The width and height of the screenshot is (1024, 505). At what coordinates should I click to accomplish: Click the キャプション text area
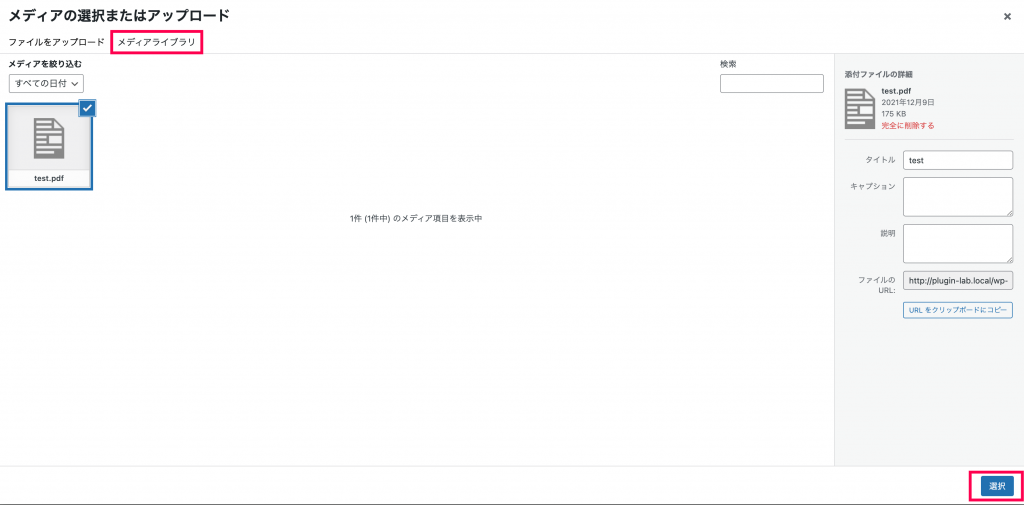(x=957, y=197)
